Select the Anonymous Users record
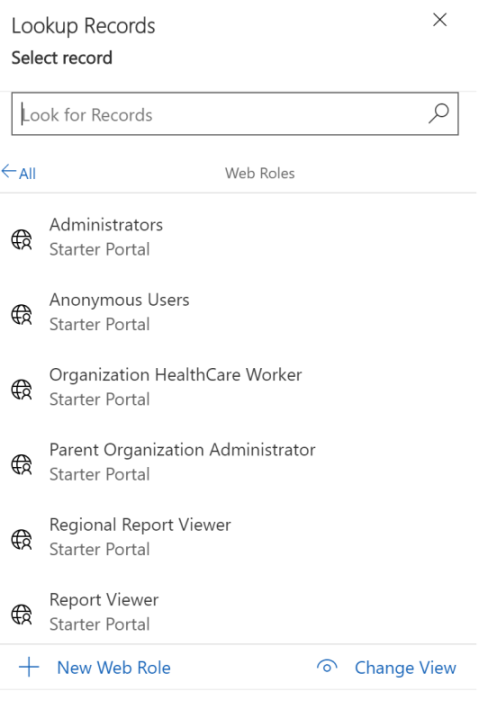This screenshot has width=479, height=709. click(238, 312)
